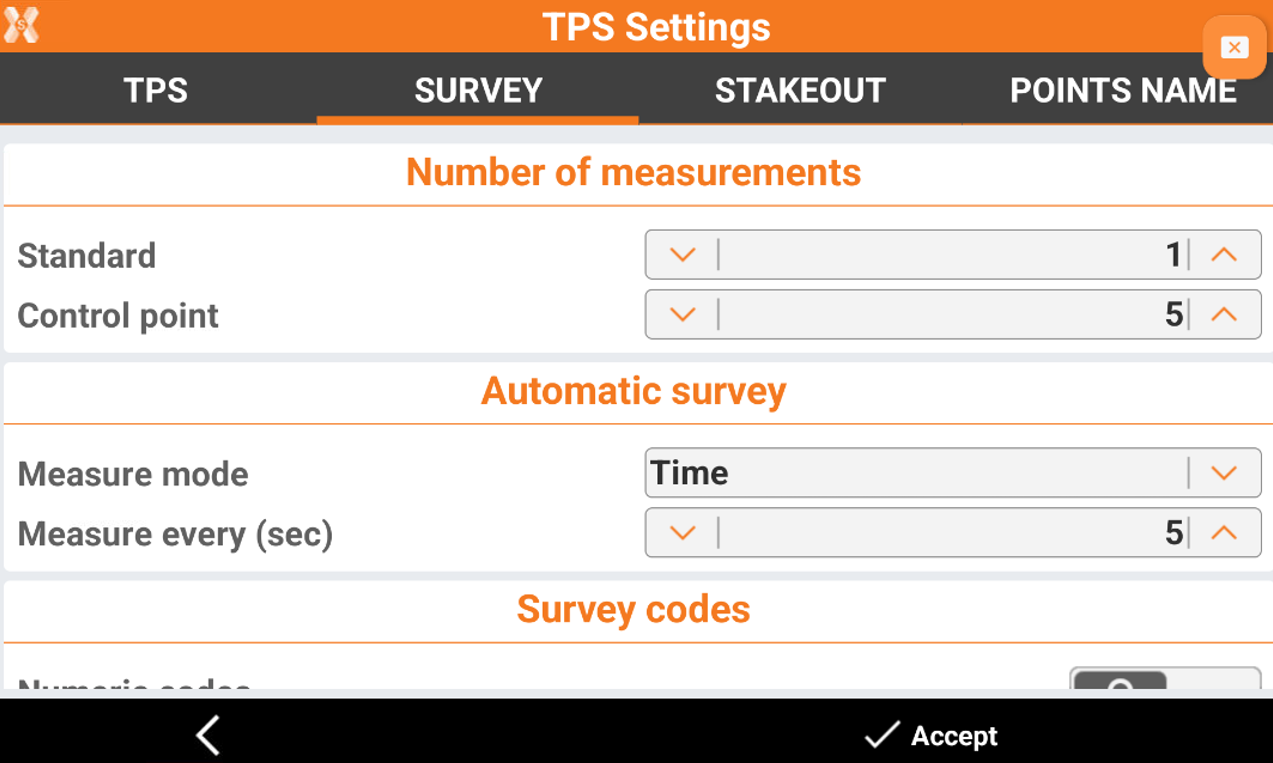Click the orange close icon at top right
Viewport: 1273px width, 763px height.
click(1234, 47)
